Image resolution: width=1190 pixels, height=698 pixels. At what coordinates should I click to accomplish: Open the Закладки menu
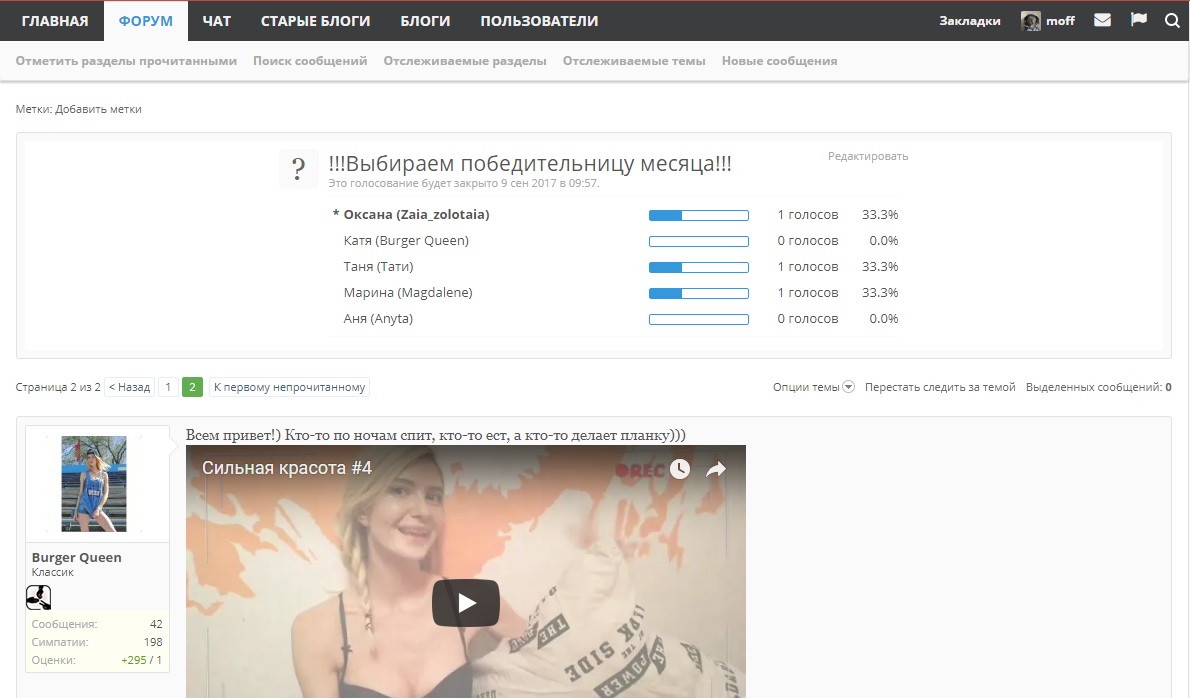click(x=969, y=21)
